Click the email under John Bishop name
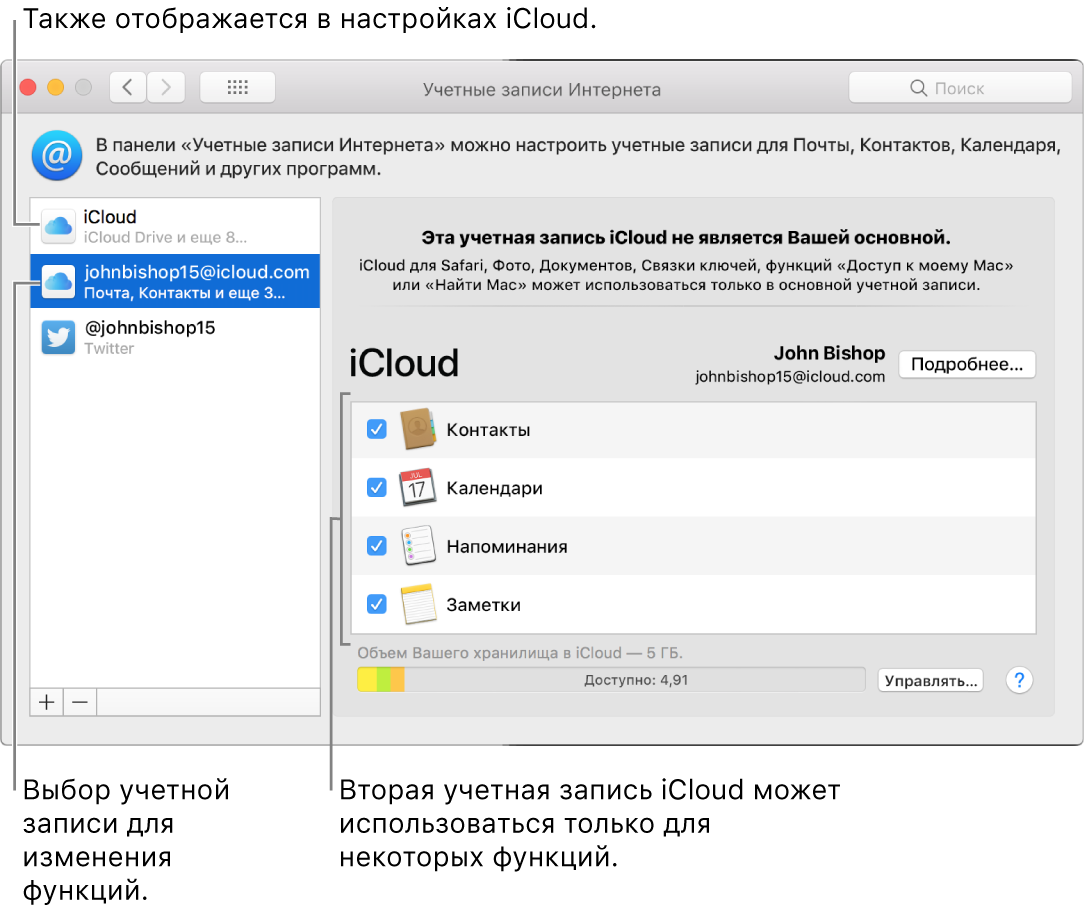1085x910 pixels. pyautogui.click(x=790, y=376)
